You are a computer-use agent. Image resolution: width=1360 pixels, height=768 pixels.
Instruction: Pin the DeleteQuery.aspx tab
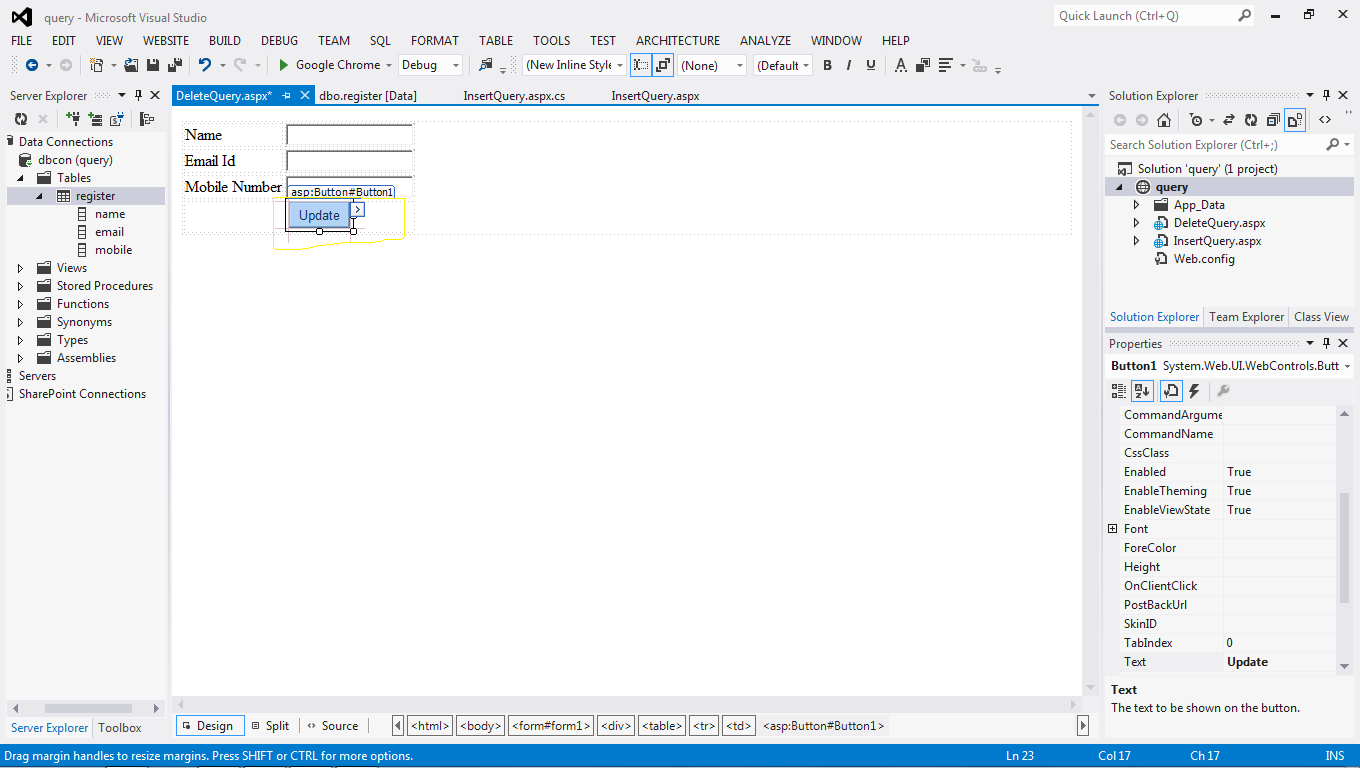286,96
